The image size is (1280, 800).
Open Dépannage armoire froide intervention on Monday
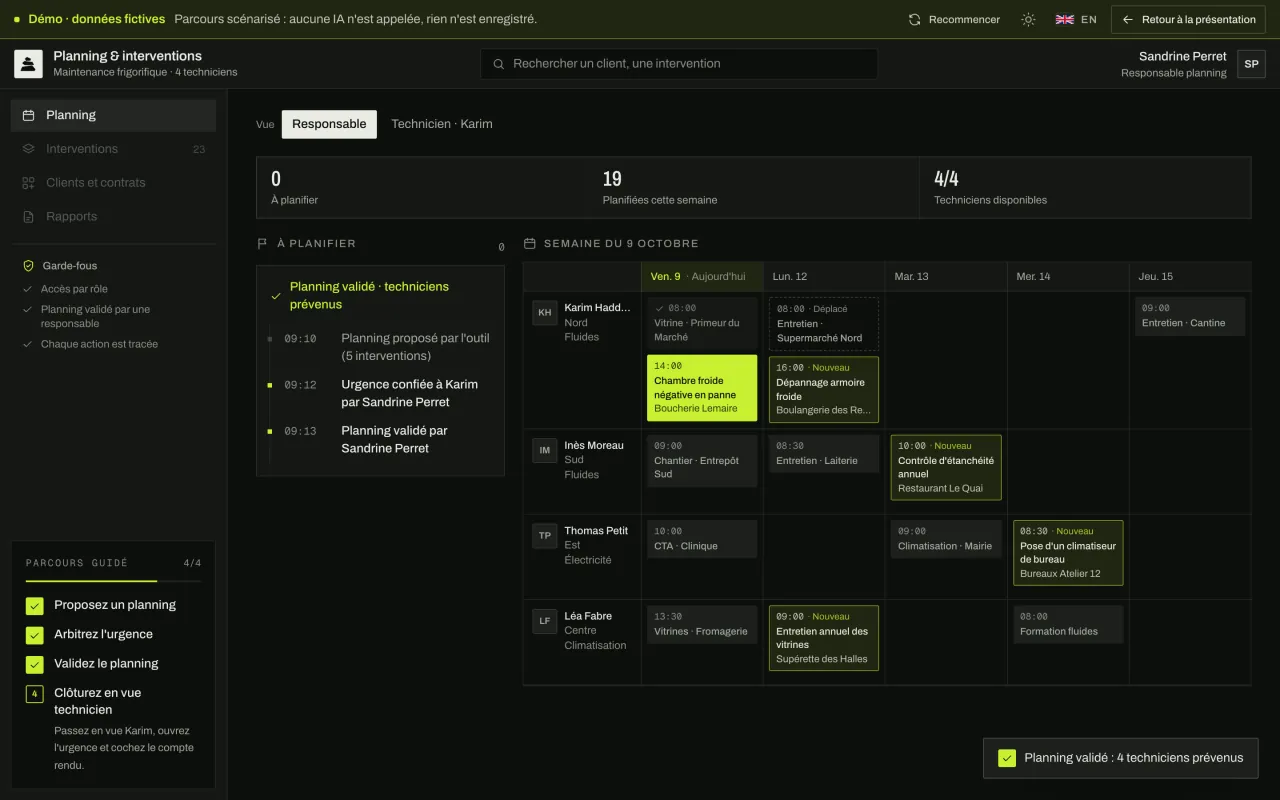click(x=824, y=389)
